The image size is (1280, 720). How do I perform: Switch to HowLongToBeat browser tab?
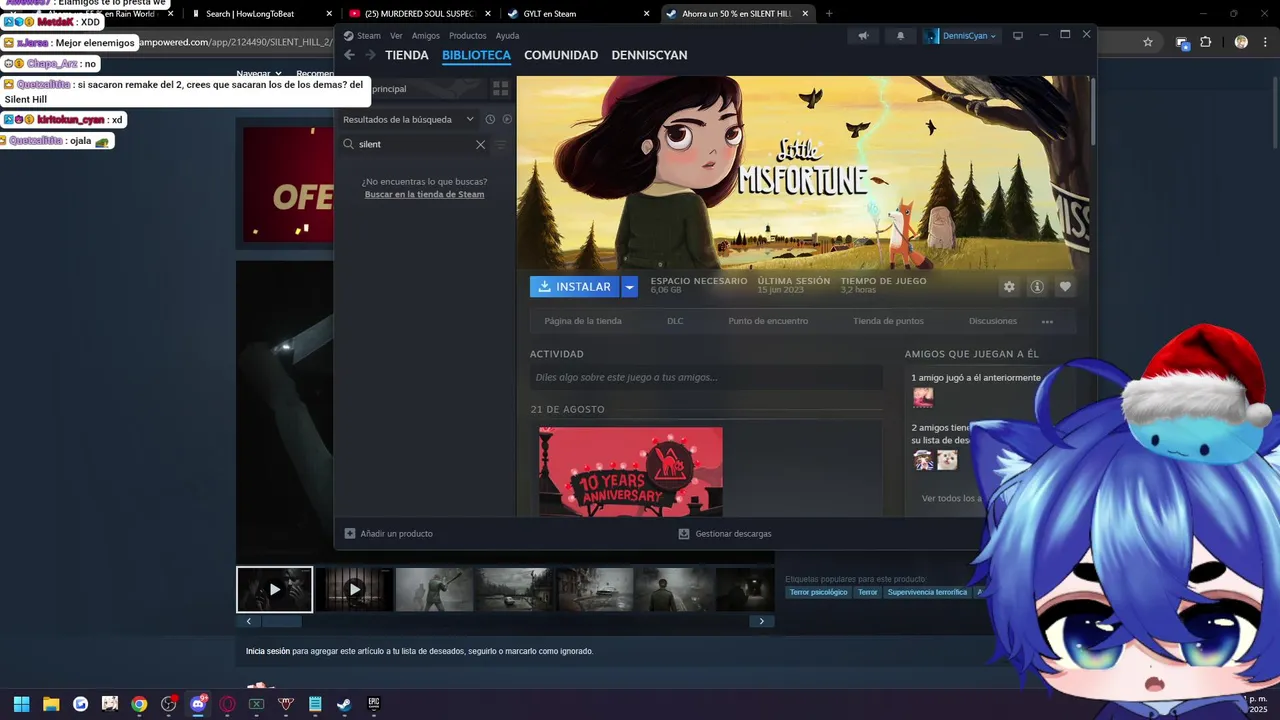point(261,14)
